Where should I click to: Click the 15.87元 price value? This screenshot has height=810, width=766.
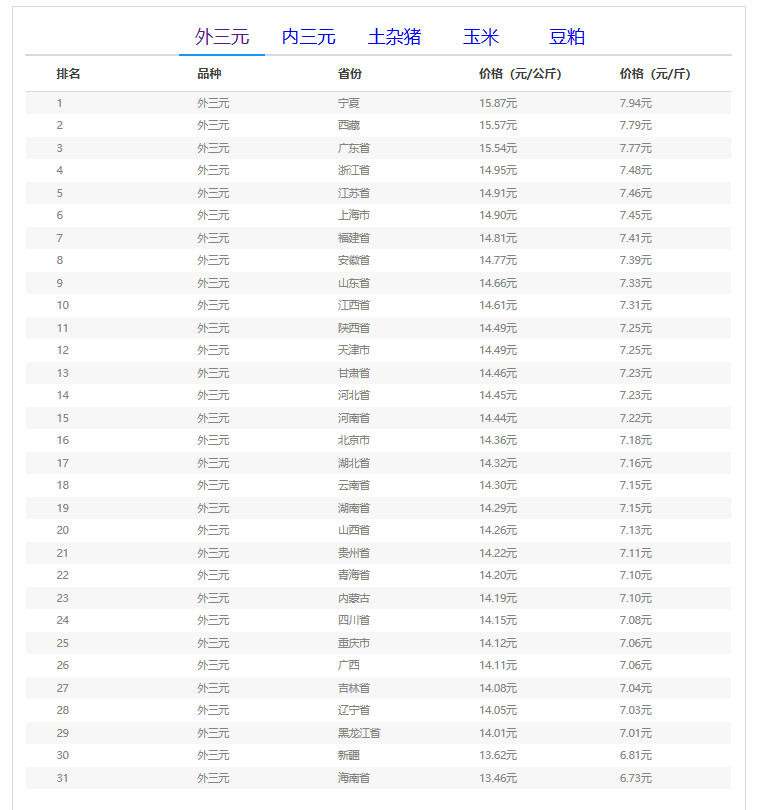click(498, 103)
